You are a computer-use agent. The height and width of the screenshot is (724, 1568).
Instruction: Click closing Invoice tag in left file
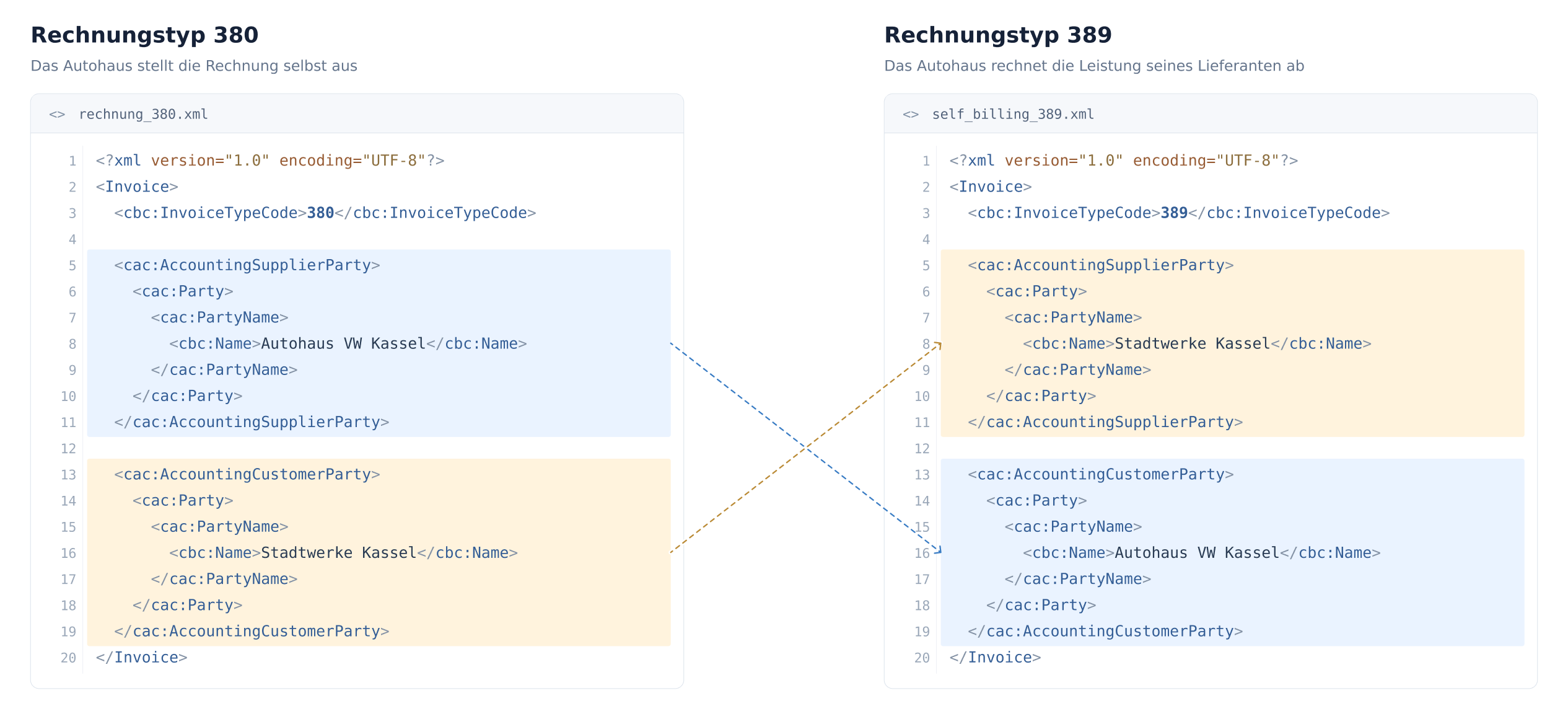click(x=141, y=658)
